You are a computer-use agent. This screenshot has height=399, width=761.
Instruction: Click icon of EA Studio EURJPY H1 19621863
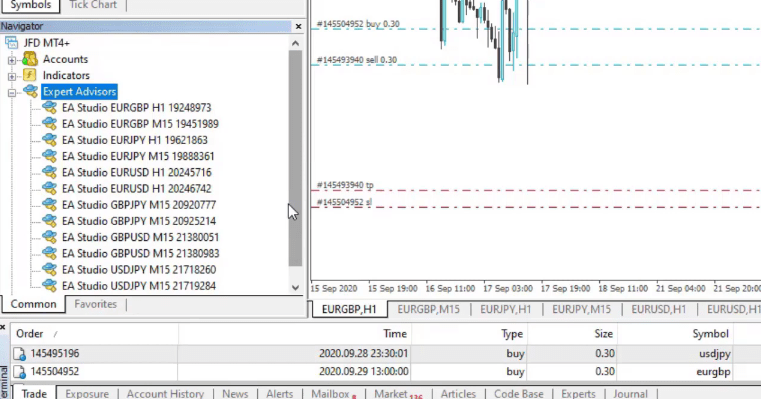coord(49,140)
